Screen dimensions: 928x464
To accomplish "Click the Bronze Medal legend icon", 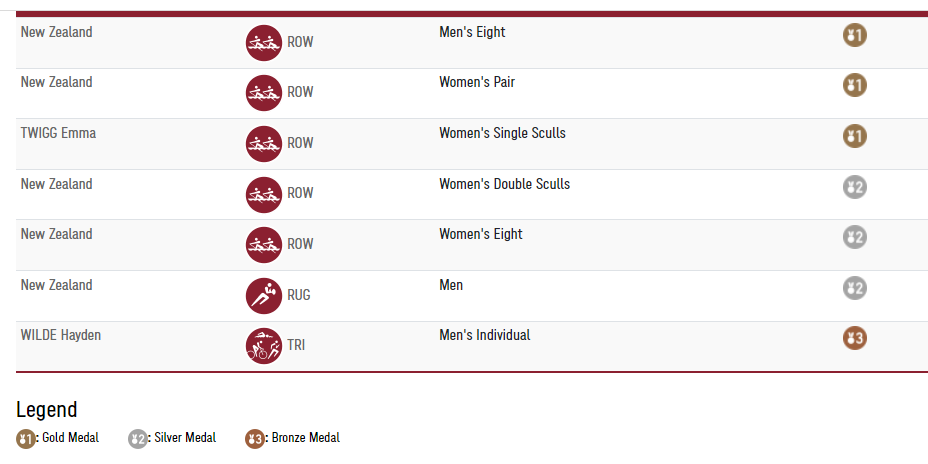I will [x=255, y=438].
